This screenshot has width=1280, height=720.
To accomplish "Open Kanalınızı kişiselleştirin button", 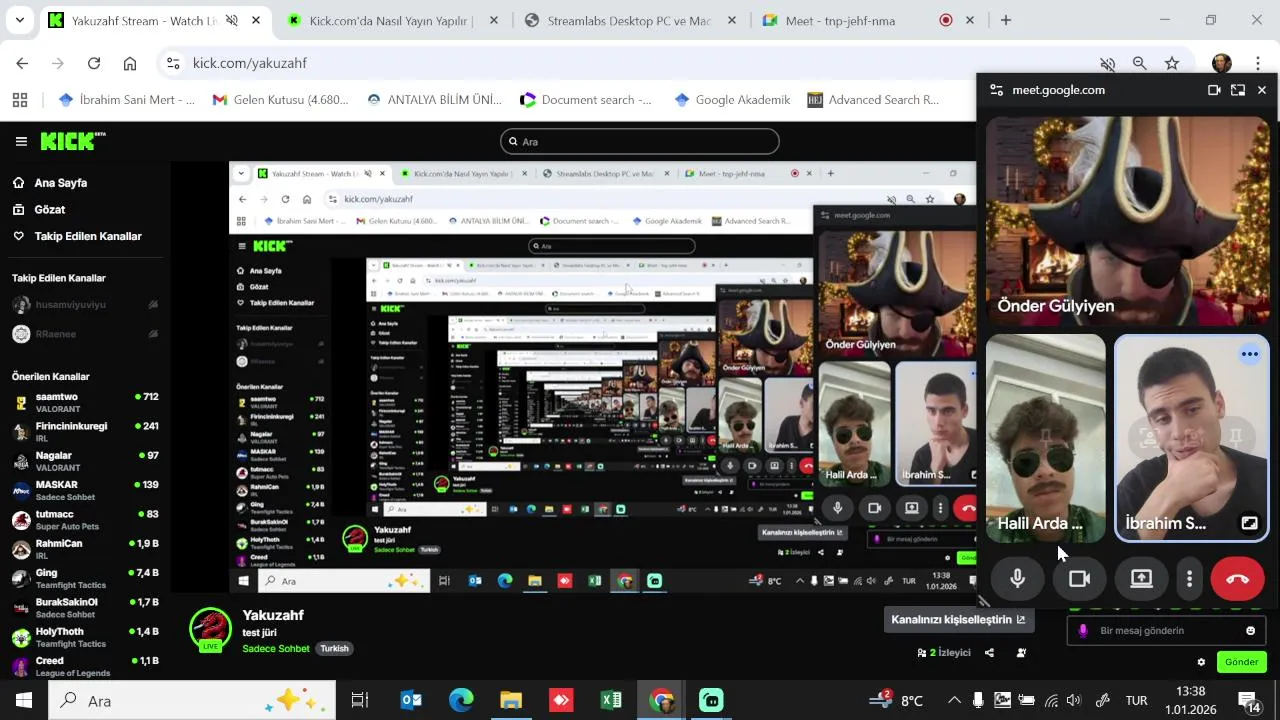I will tap(958, 620).
